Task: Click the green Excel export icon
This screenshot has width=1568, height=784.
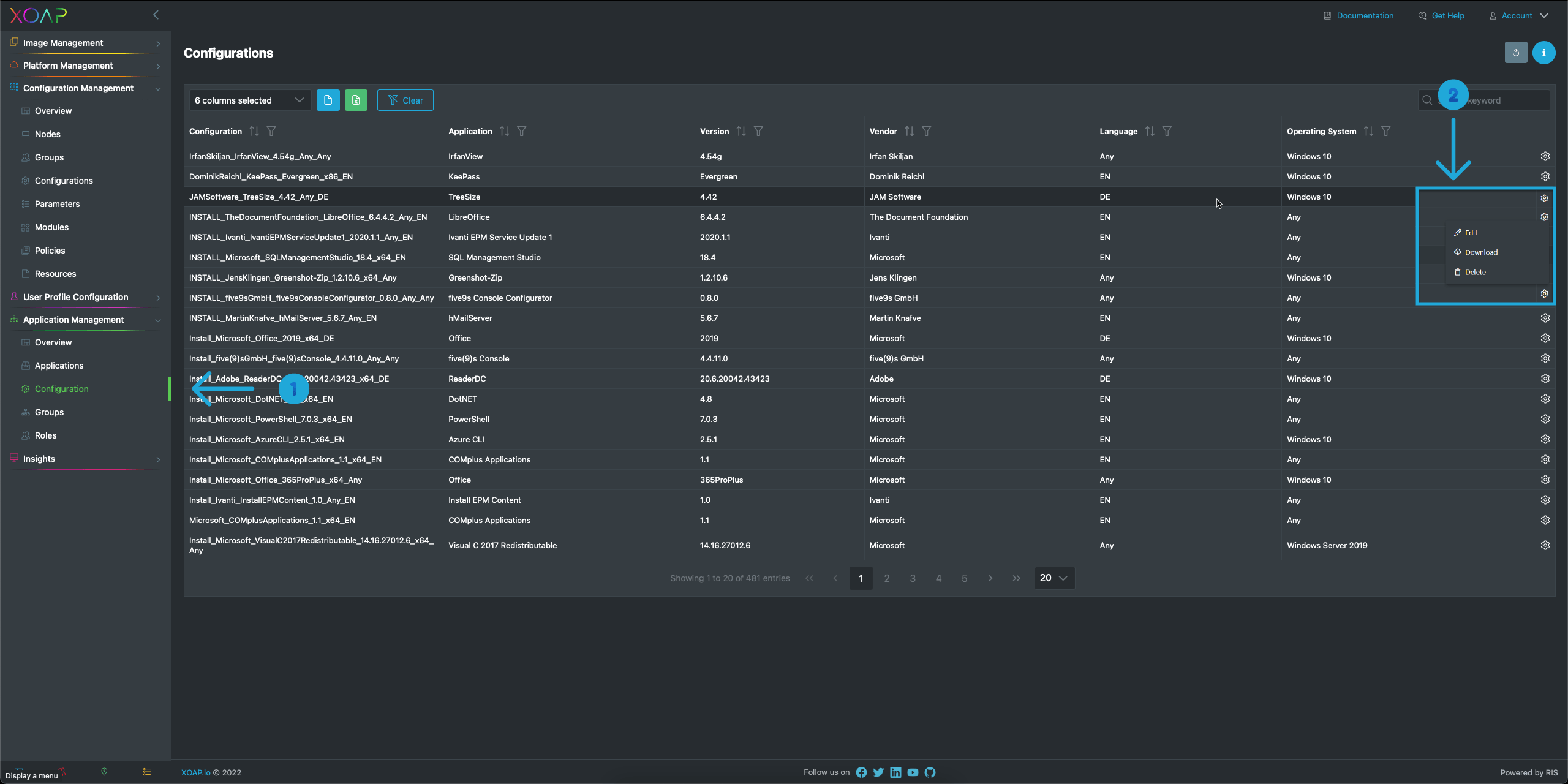Action: (356, 100)
